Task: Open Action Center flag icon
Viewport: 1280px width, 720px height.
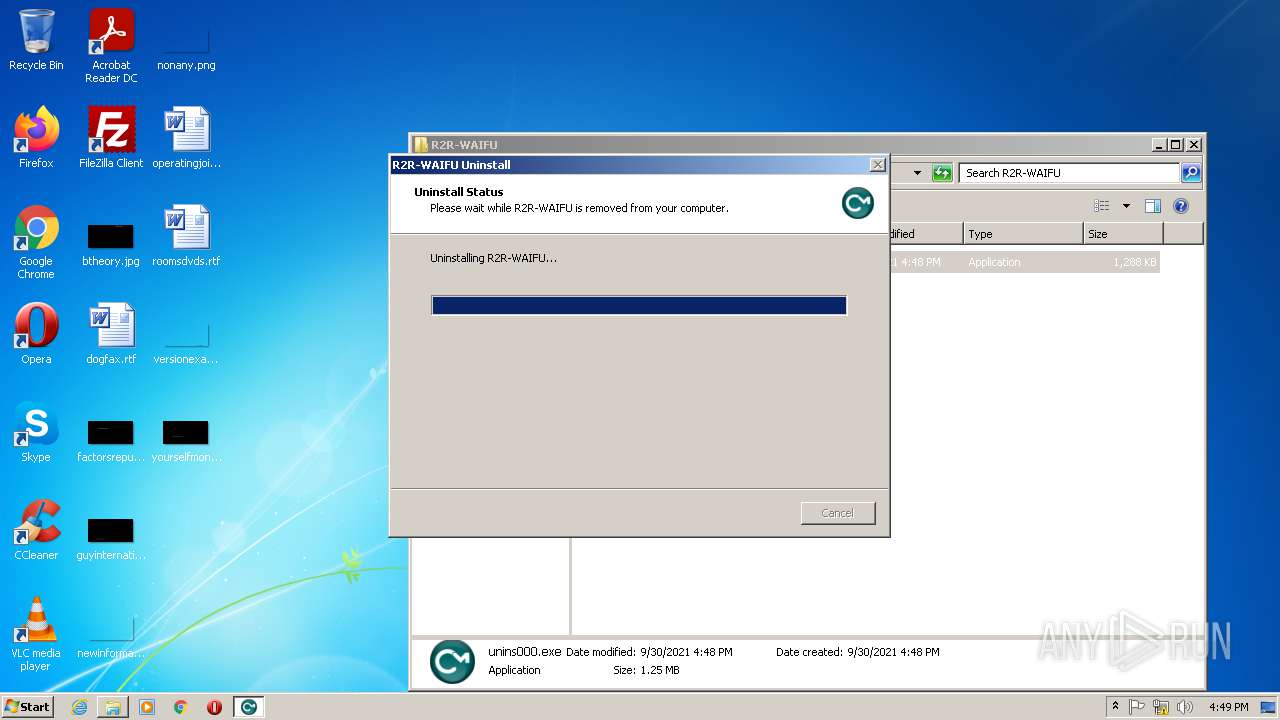Action: [x=1137, y=707]
